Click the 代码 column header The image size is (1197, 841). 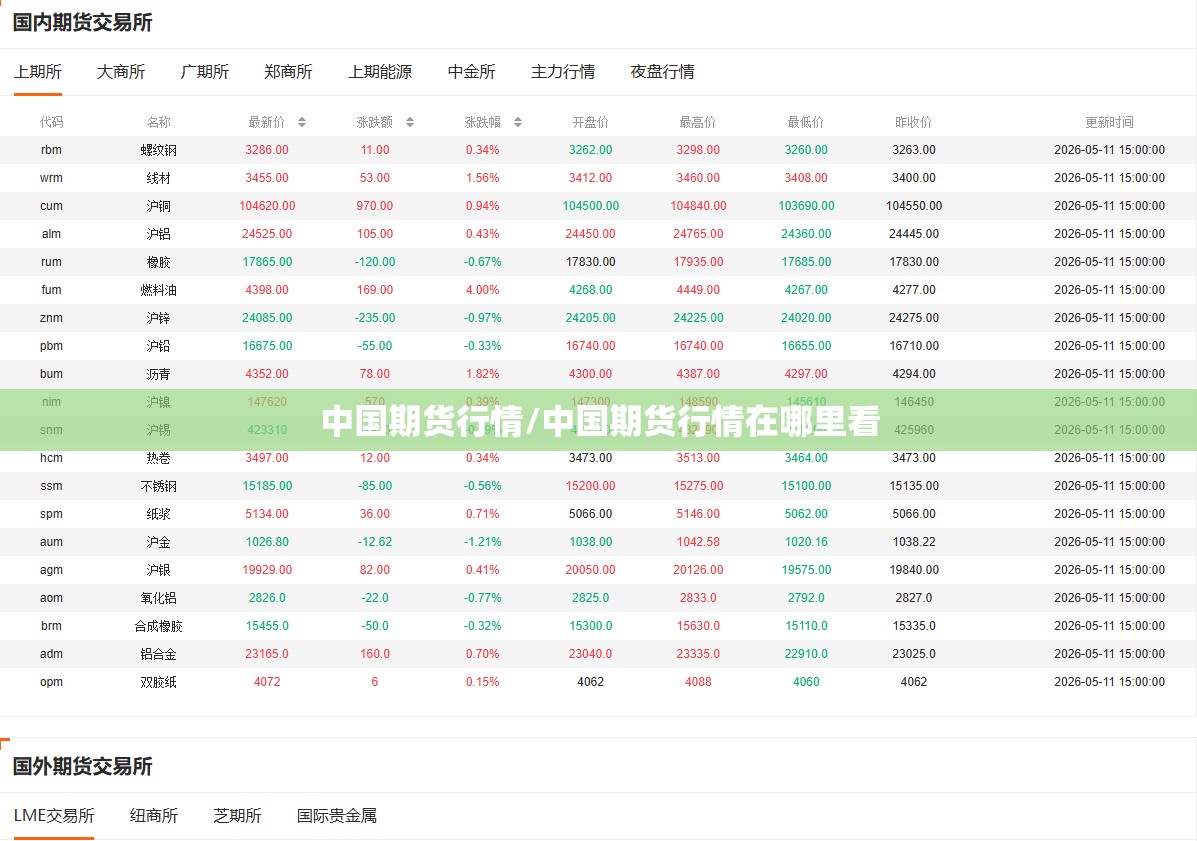pos(51,122)
